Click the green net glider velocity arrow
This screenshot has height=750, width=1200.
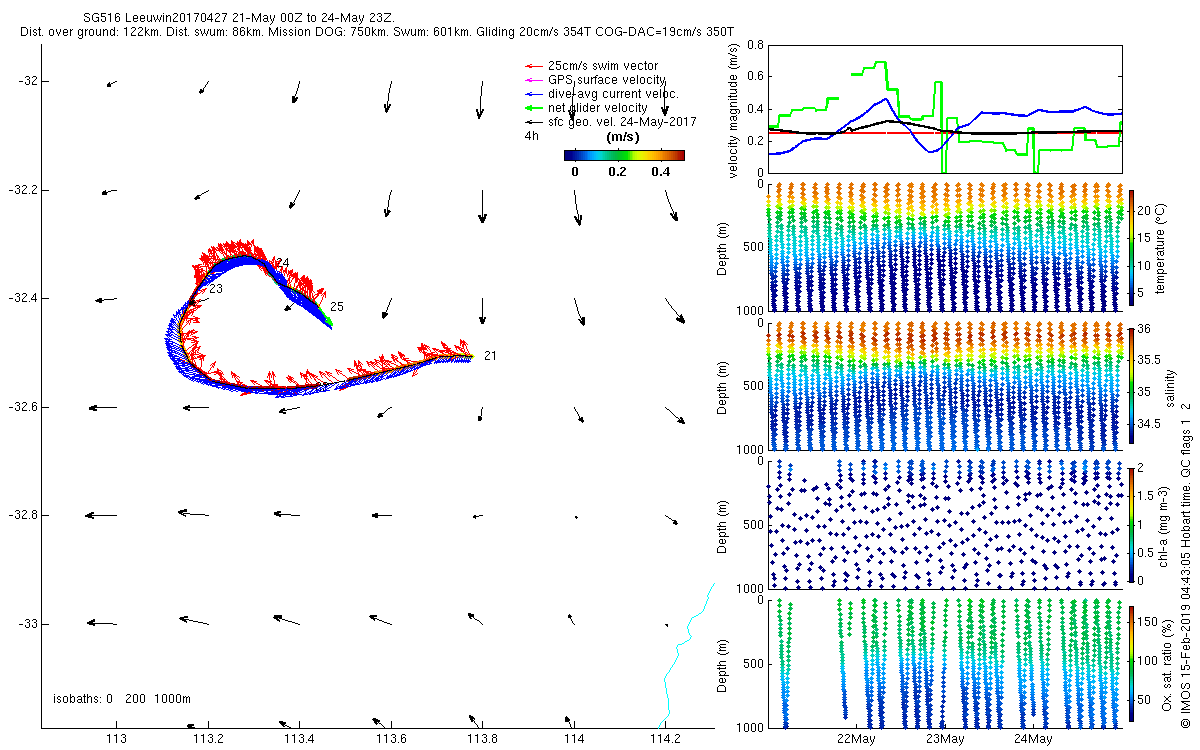(532, 108)
